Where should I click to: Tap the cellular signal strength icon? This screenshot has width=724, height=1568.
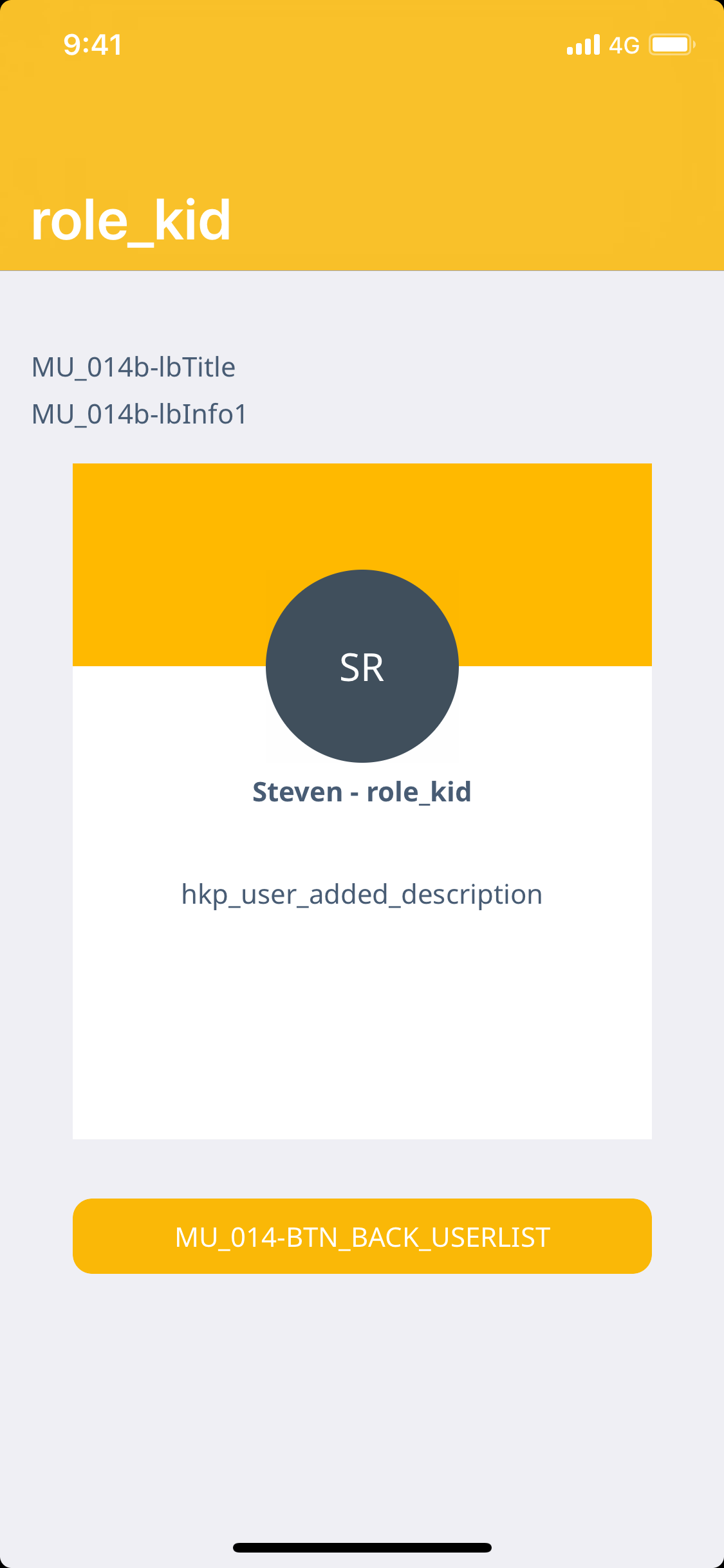pos(583,45)
